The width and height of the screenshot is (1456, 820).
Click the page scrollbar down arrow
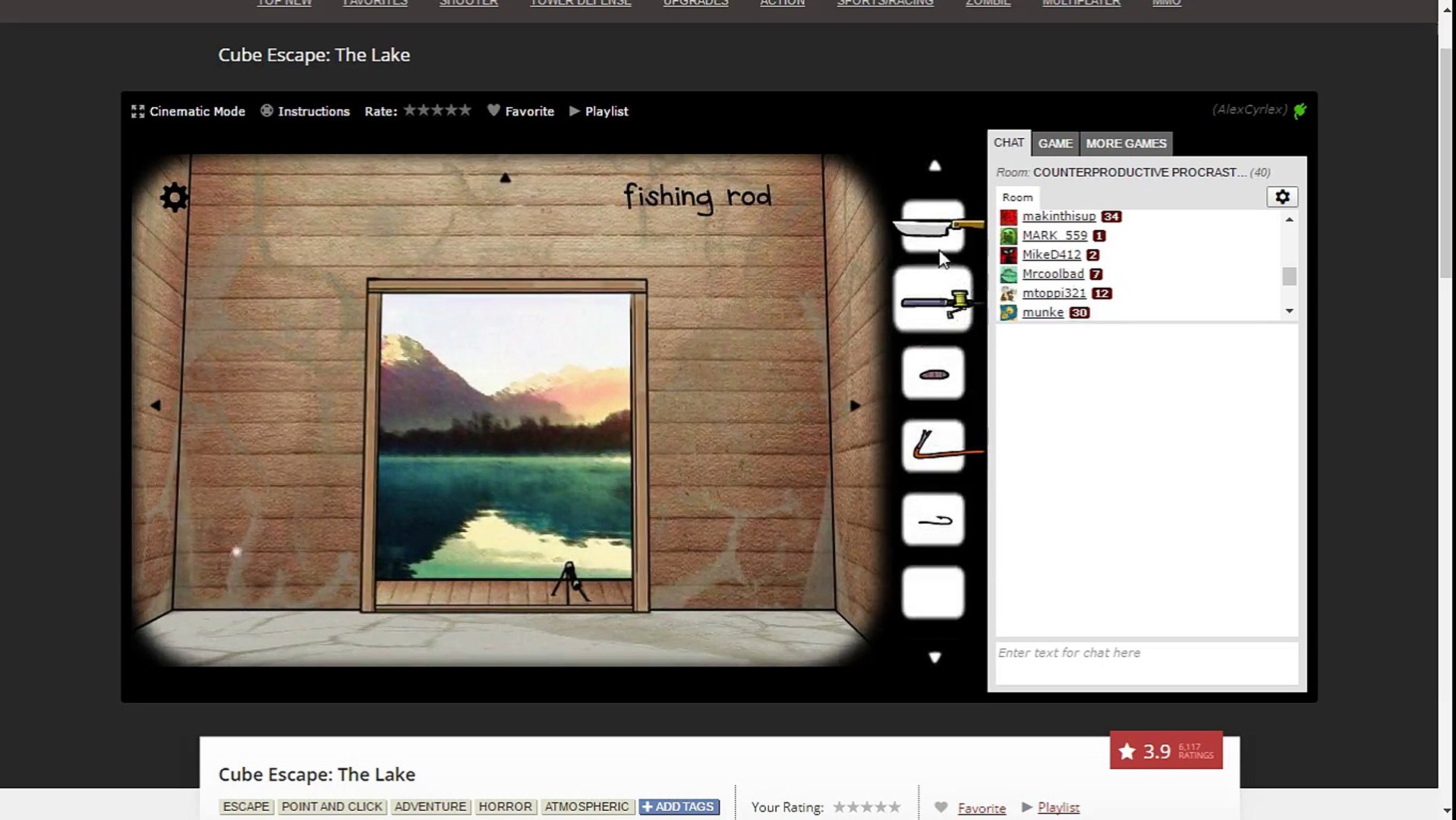tap(1446, 811)
